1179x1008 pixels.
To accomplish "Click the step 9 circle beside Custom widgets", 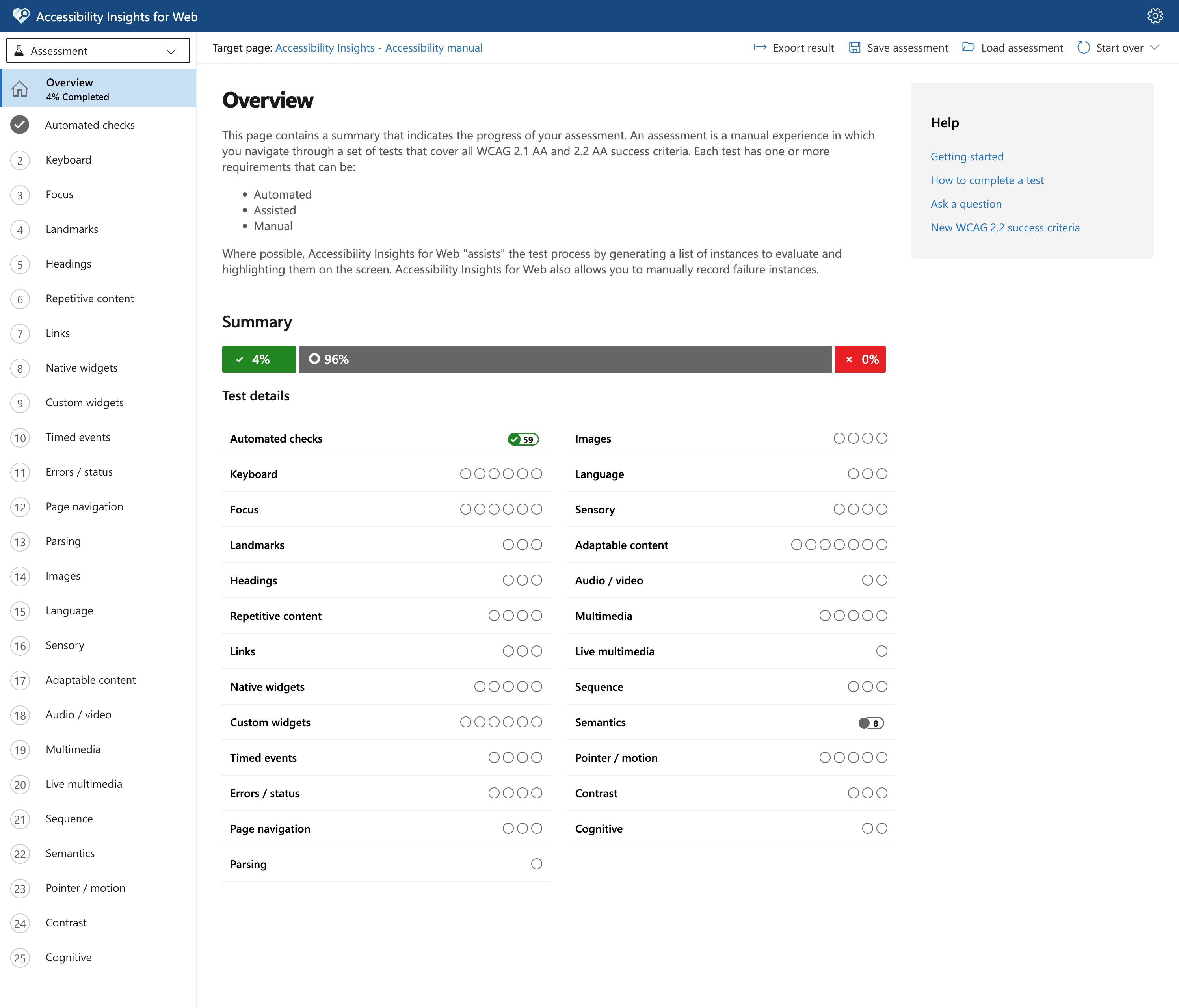I will pyautogui.click(x=20, y=404).
